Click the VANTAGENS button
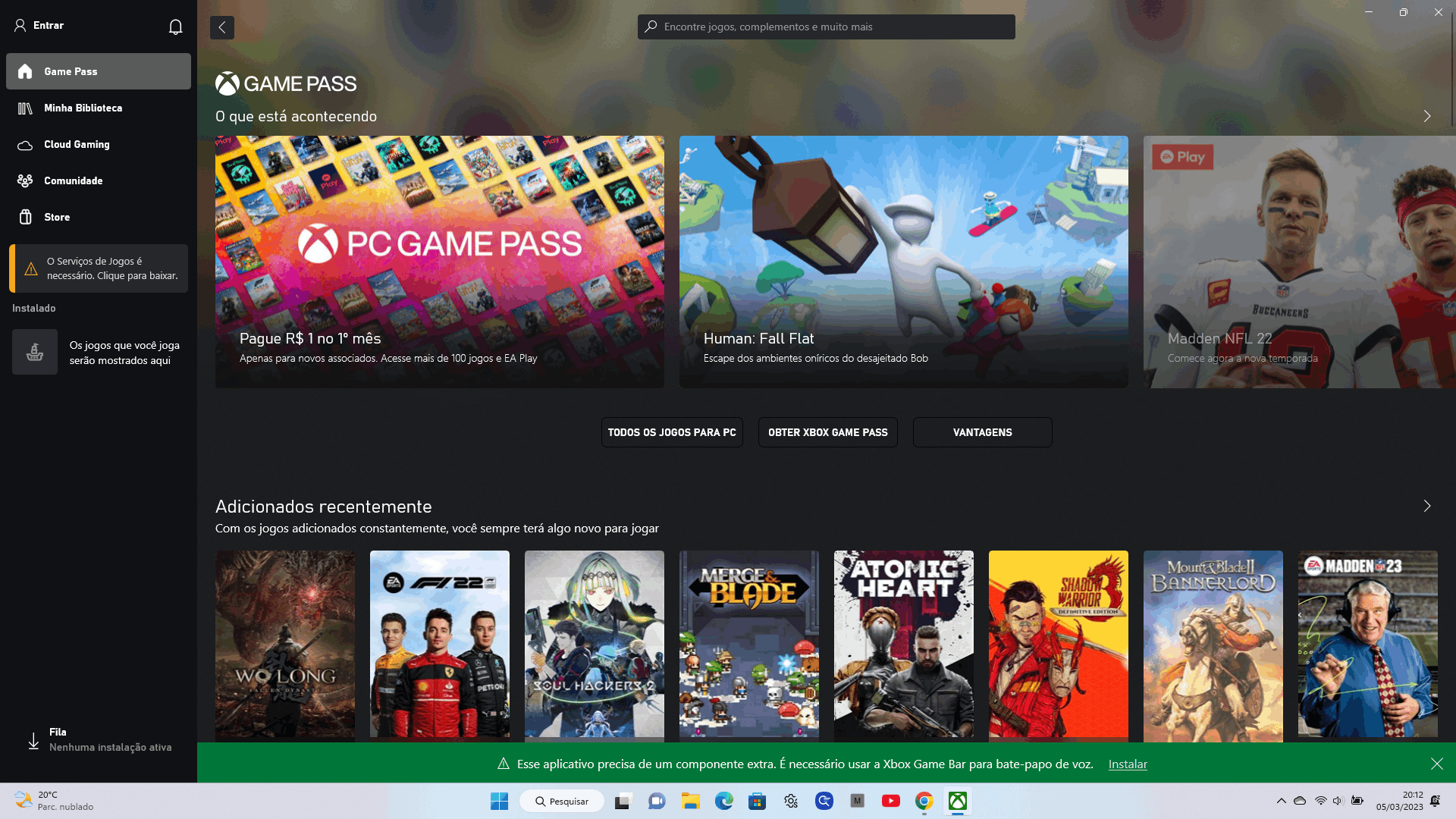 983,432
